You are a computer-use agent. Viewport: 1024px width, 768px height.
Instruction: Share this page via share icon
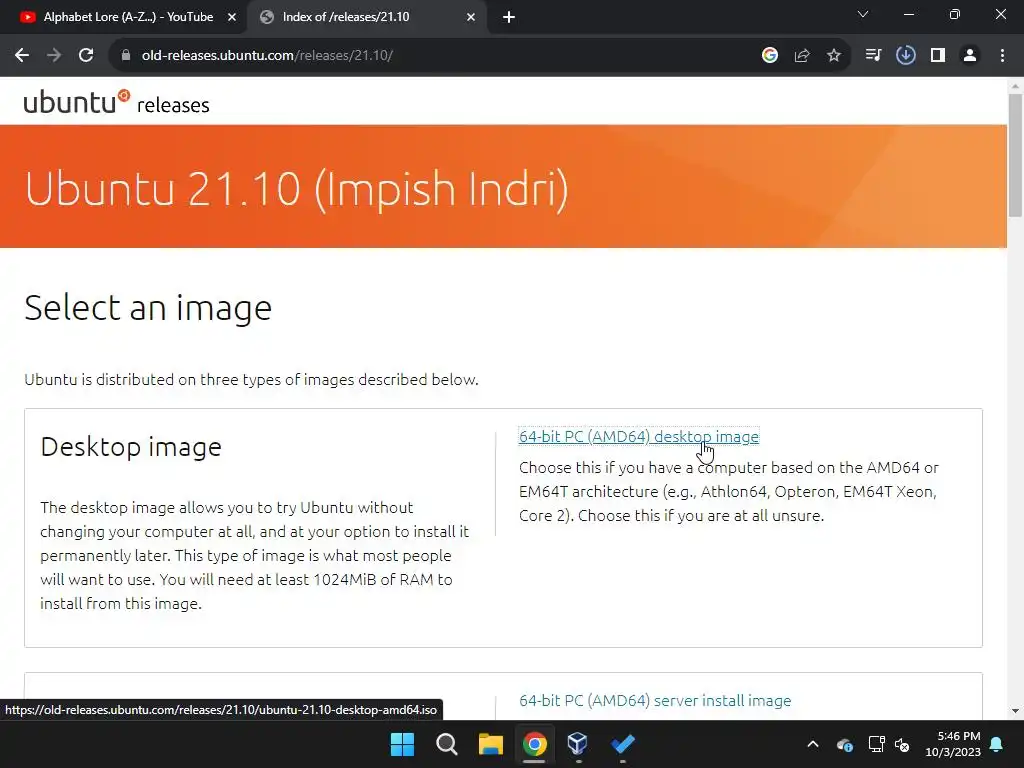point(802,56)
